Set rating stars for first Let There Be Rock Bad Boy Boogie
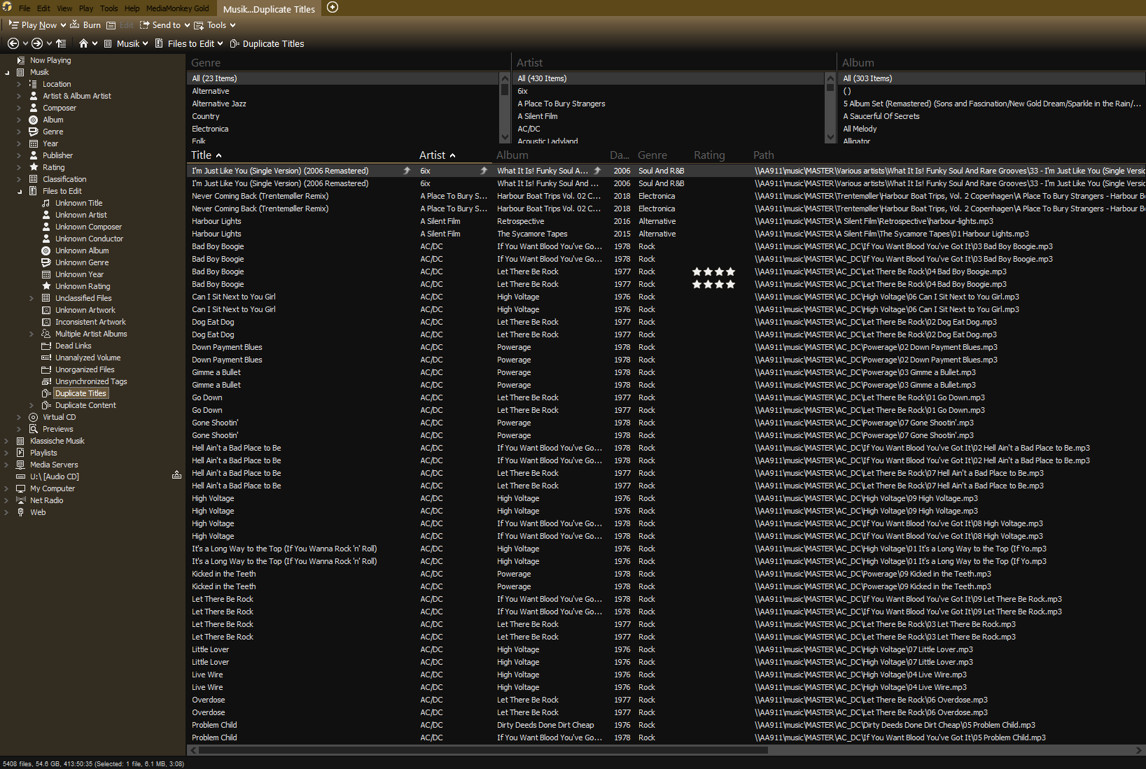The width and height of the screenshot is (1146, 769). [714, 272]
